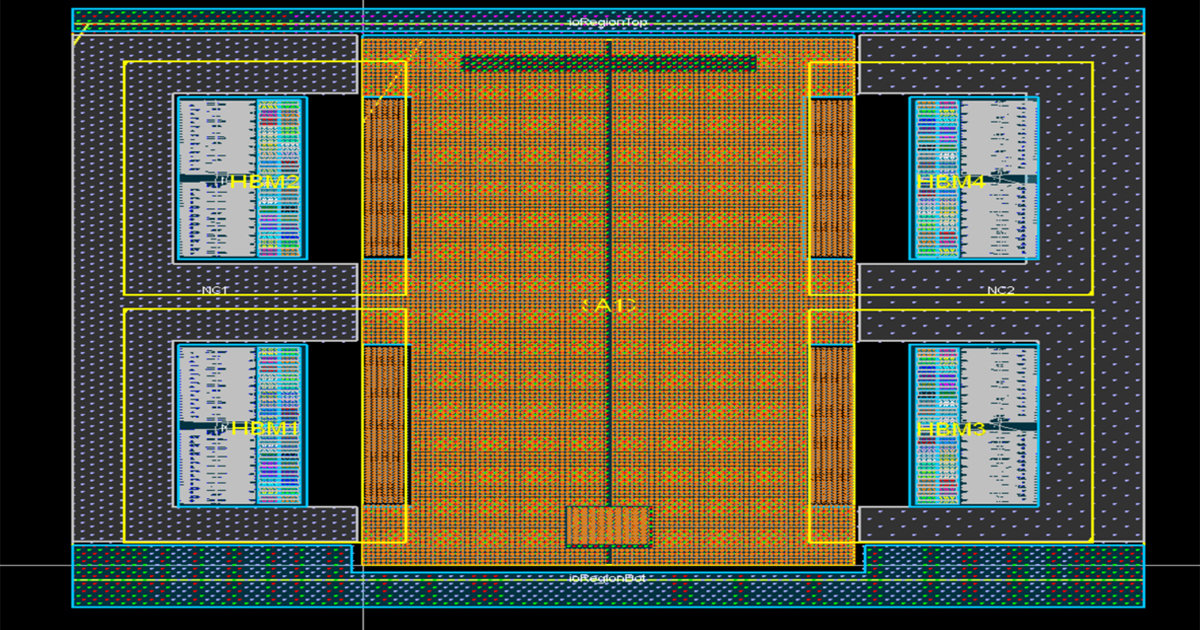The image size is (1200, 630).
Task: Click the vertical crosshair ruler line on the left
Action: tap(362, 300)
